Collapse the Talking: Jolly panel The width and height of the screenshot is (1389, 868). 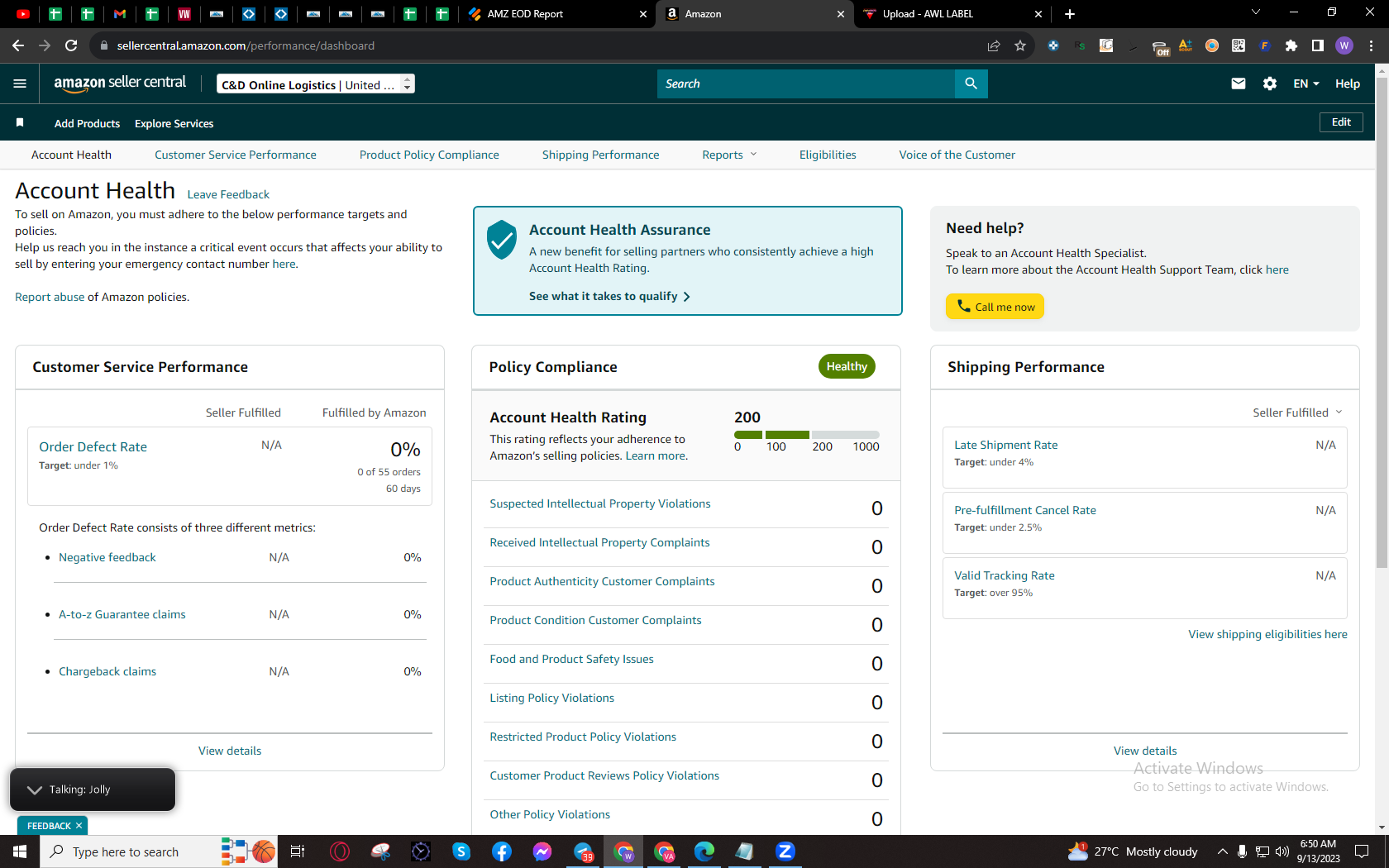35,789
